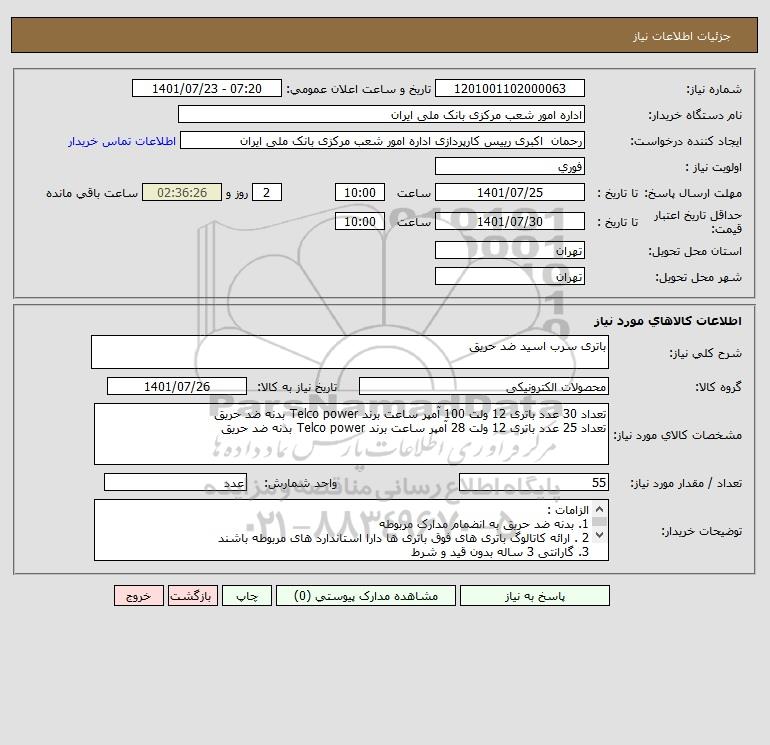Click the استان محل تحویل field تهران
The height and width of the screenshot is (745, 770).
510,250
